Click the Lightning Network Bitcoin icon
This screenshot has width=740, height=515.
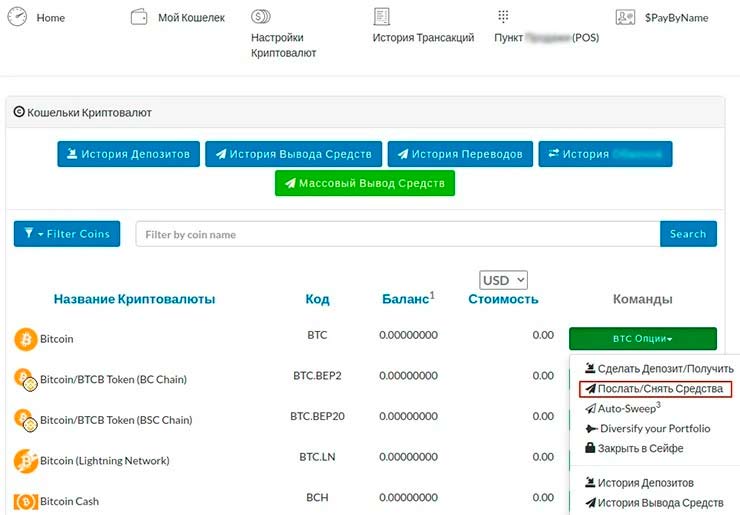click(x=25, y=461)
